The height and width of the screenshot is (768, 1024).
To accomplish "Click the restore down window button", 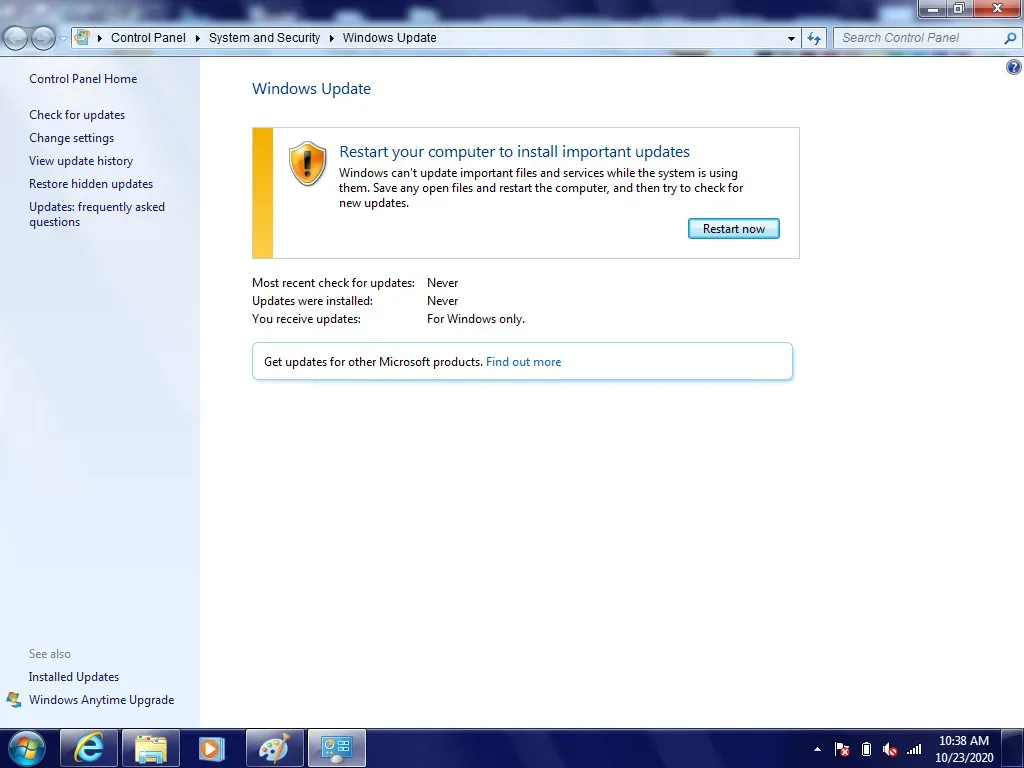I will click(x=959, y=8).
